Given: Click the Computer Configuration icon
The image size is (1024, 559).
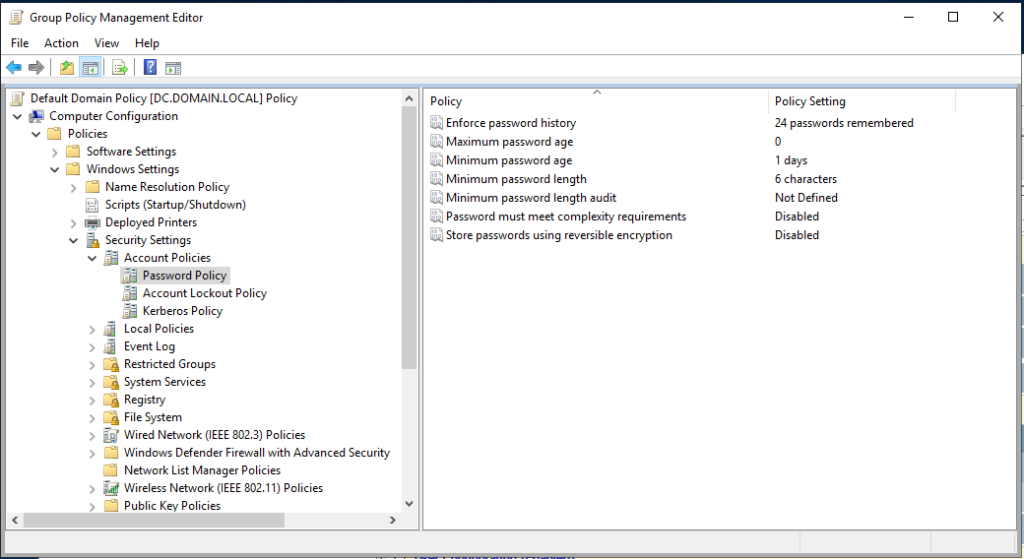Looking at the screenshot, I should click(37, 116).
